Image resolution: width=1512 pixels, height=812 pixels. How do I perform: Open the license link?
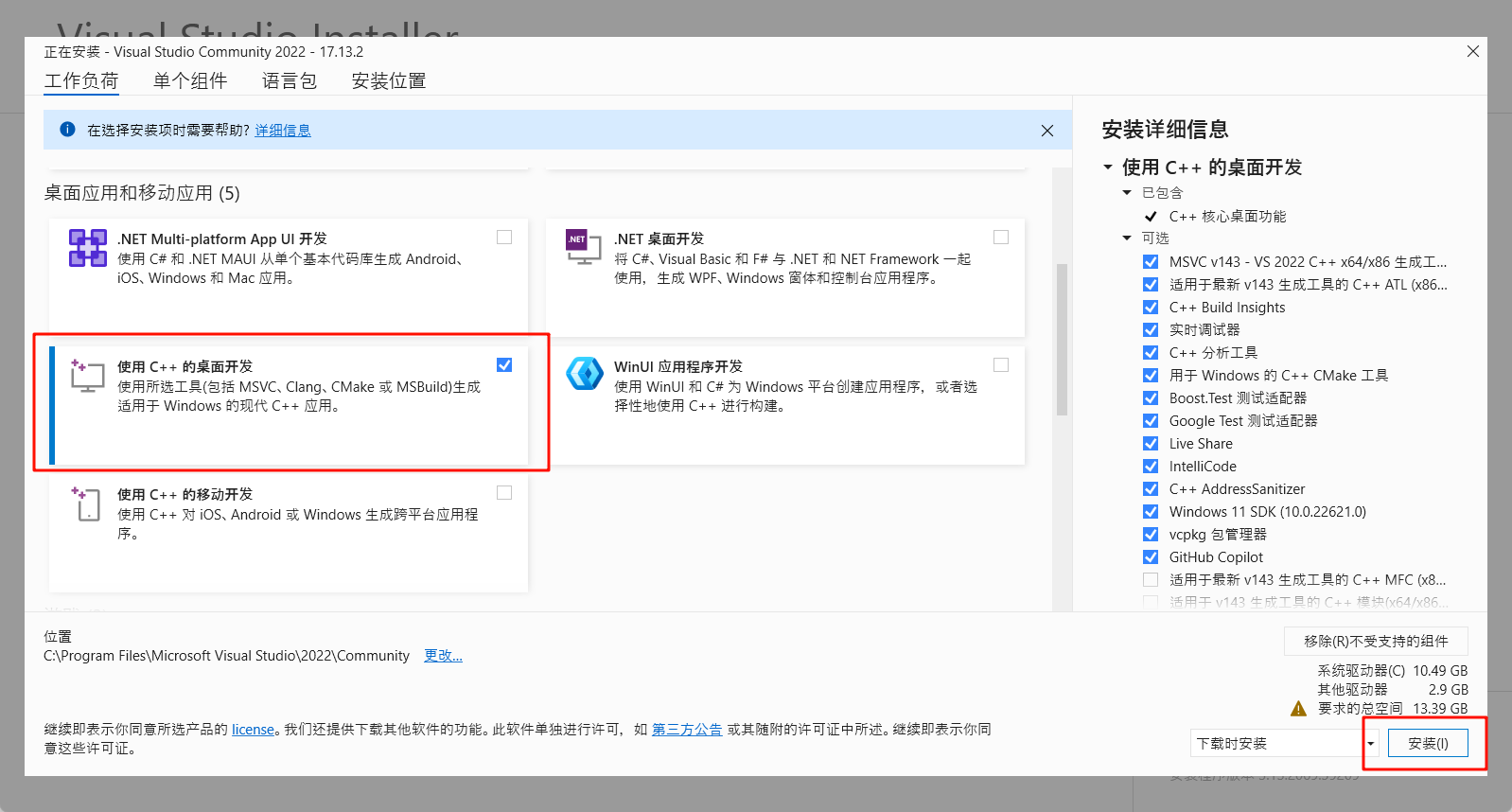[x=253, y=730]
